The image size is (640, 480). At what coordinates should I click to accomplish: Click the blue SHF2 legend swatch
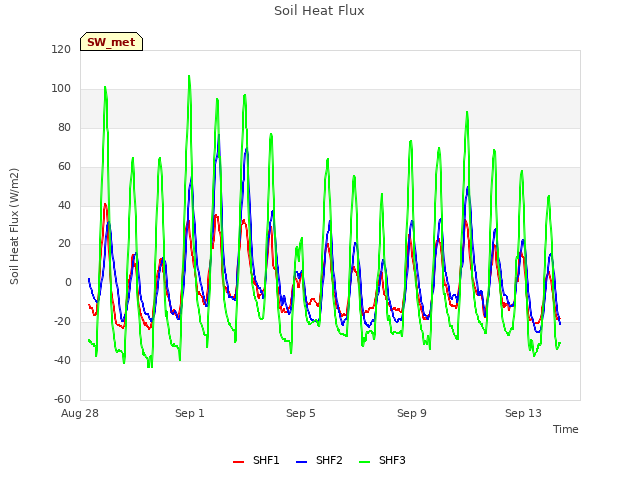click(x=301, y=462)
